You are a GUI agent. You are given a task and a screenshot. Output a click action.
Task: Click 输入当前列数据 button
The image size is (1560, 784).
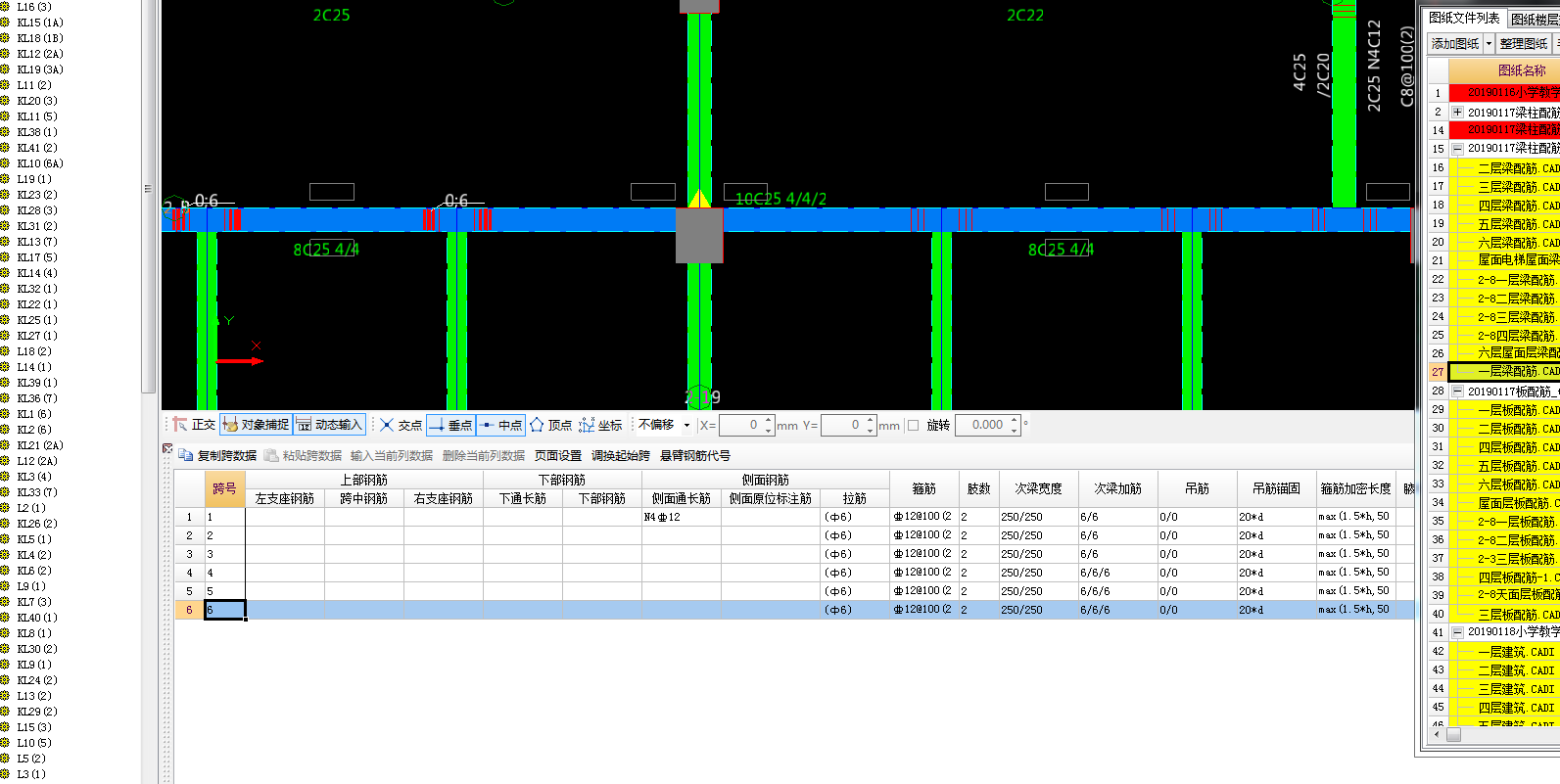coord(392,455)
